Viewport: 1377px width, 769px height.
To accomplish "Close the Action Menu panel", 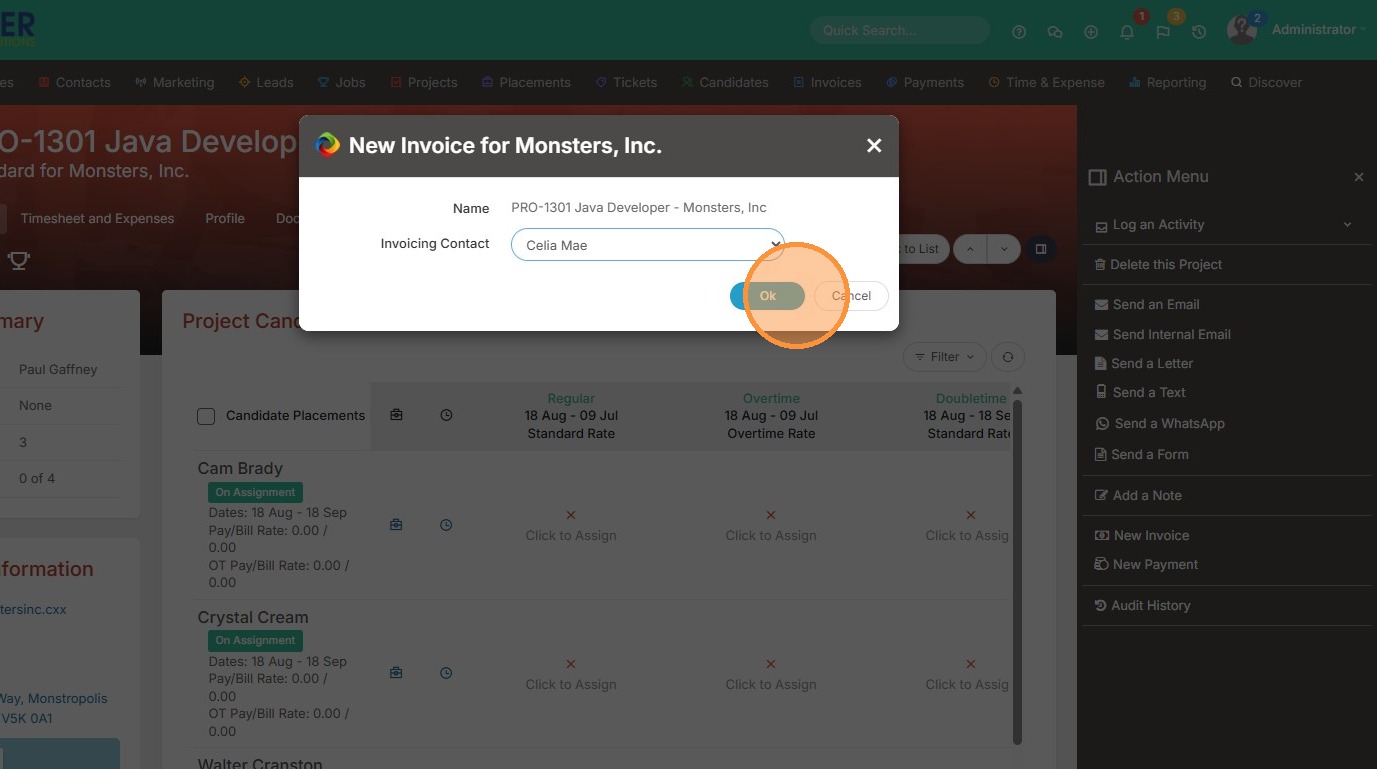I will click(1359, 177).
